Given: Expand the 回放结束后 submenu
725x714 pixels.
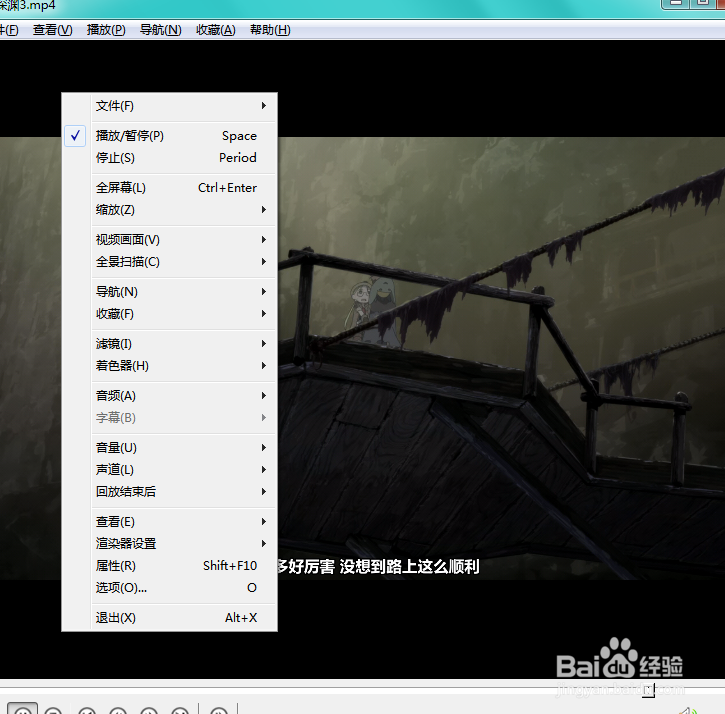Looking at the screenshot, I should pos(169,492).
